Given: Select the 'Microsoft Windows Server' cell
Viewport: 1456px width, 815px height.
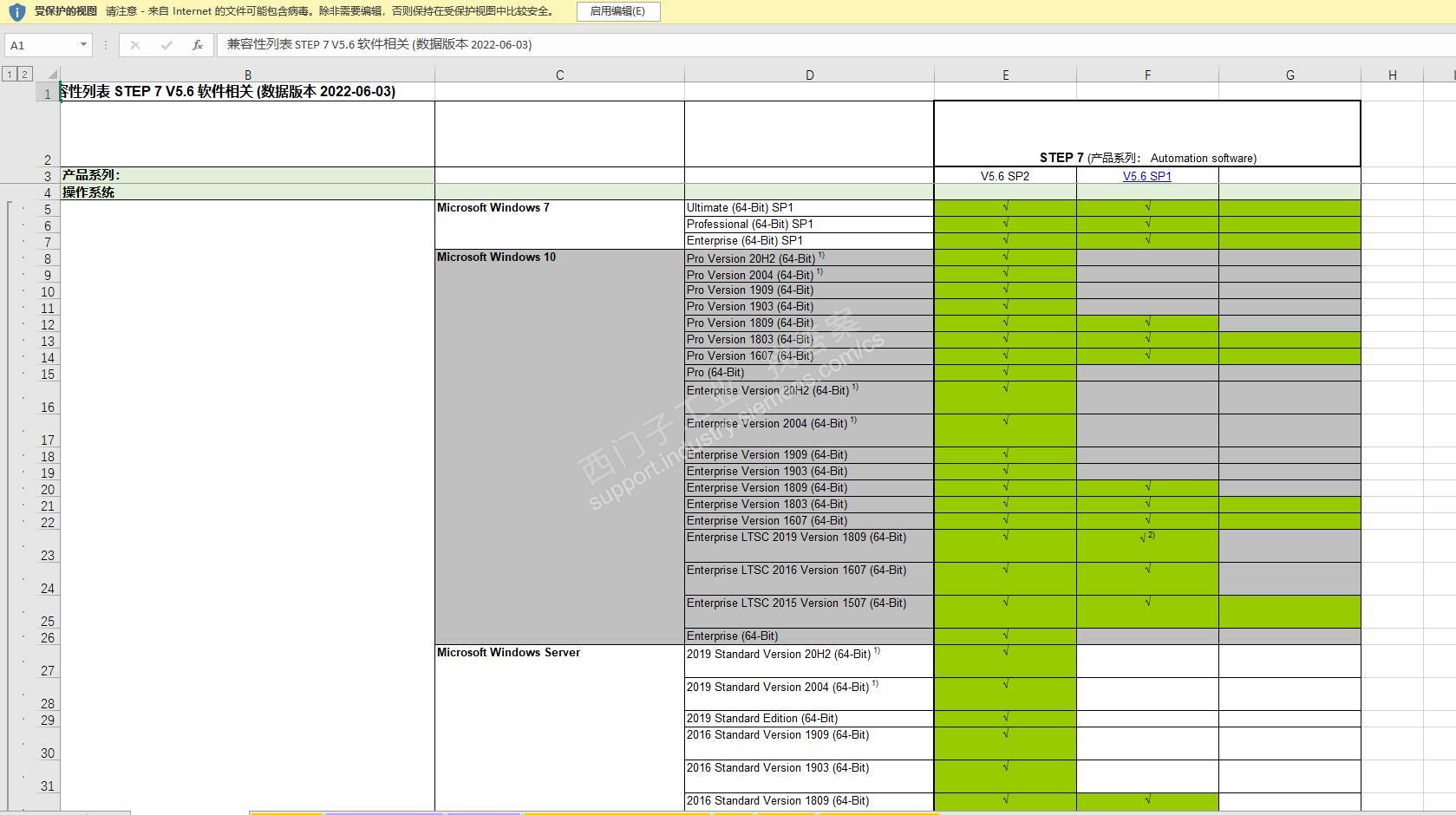Looking at the screenshot, I should (x=559, y=727).
